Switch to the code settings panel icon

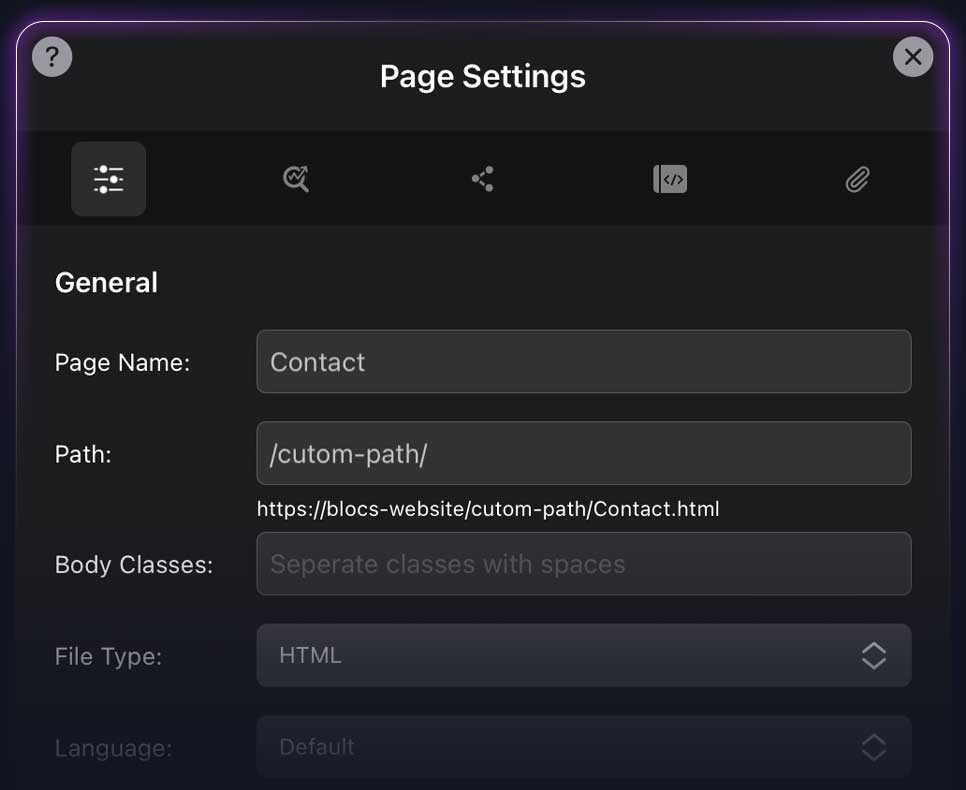tap(670, 179)
